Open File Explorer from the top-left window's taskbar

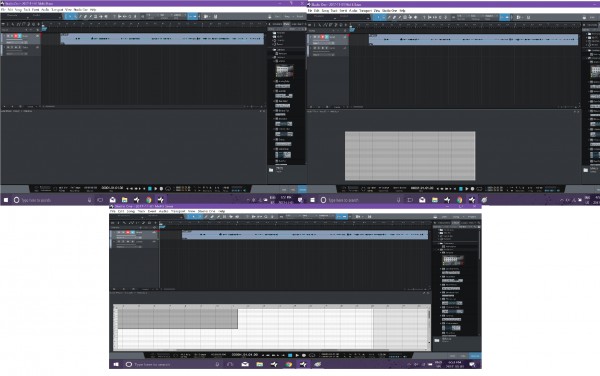coord(124,200)
